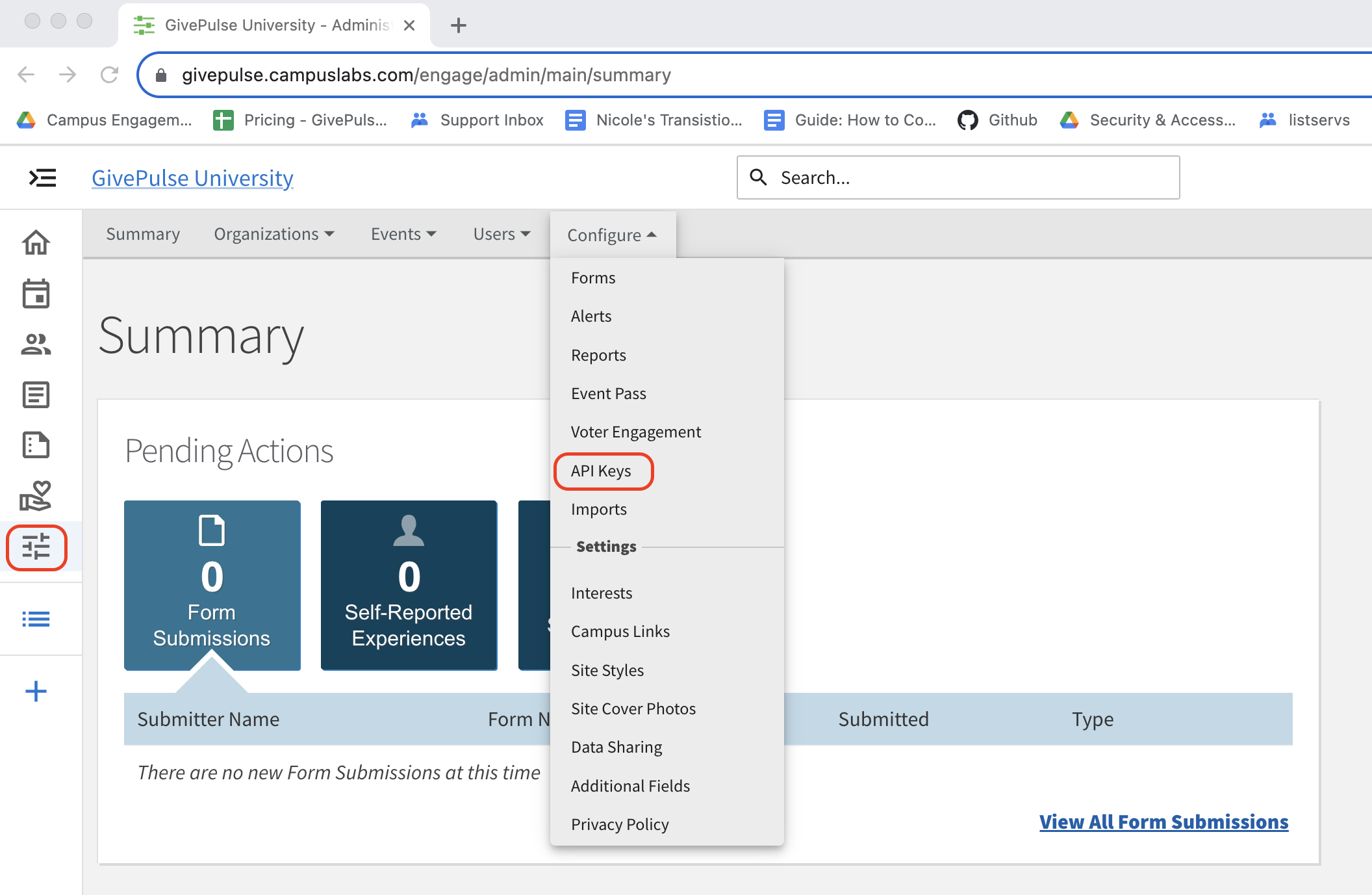The width and height of the screenshot is (1372, 895).
Task: Open listservs bookmark
Action: click(1304, 120)
